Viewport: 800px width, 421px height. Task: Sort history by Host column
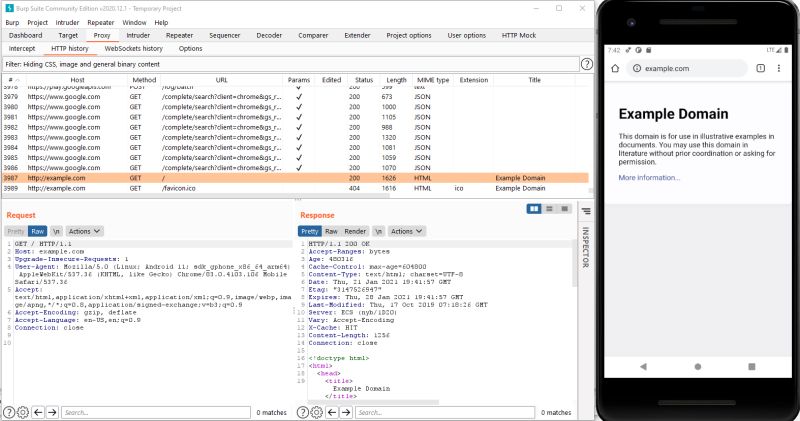coord(78,80)
